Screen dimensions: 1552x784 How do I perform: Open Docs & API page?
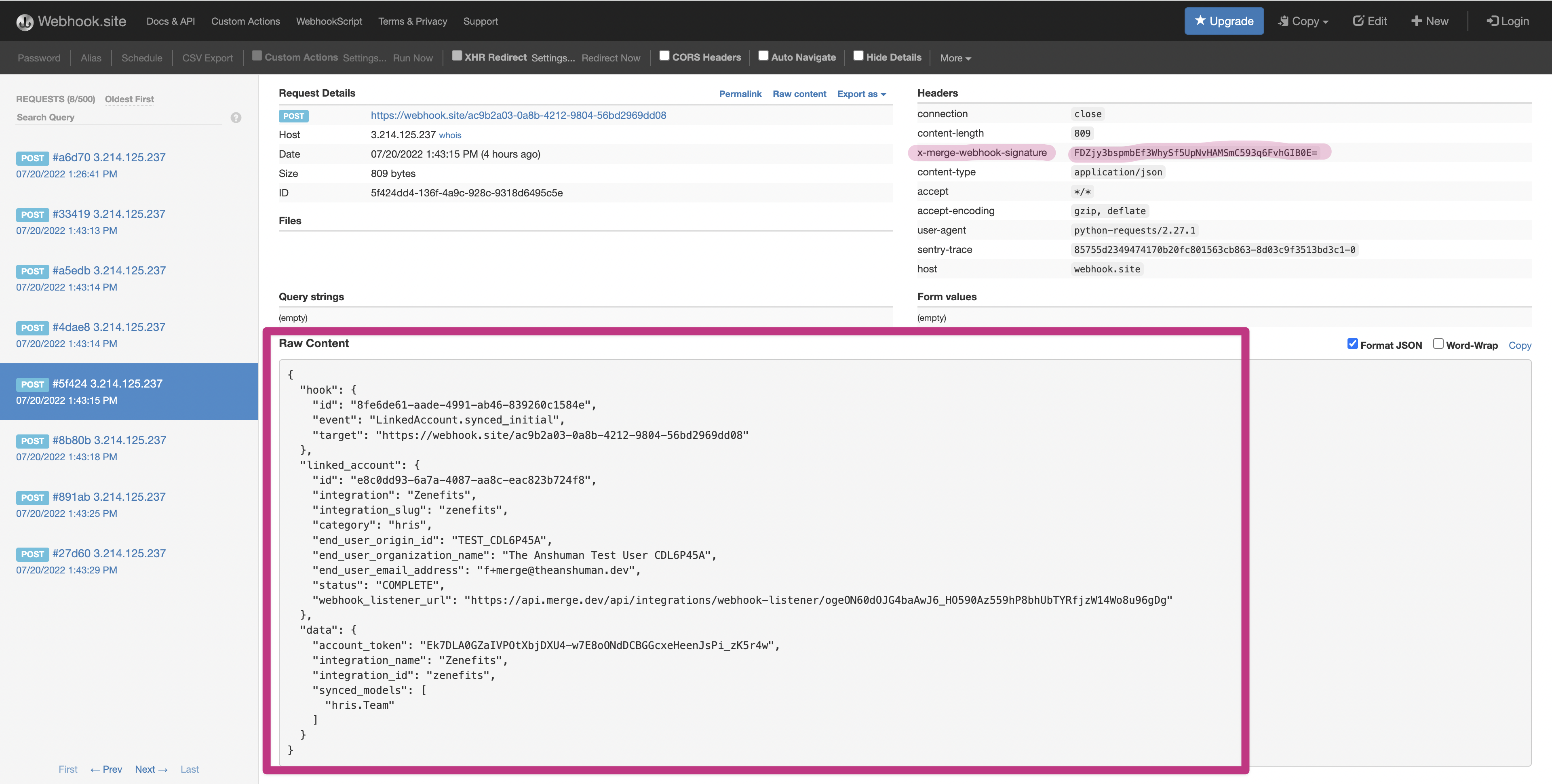click(171, 21)
